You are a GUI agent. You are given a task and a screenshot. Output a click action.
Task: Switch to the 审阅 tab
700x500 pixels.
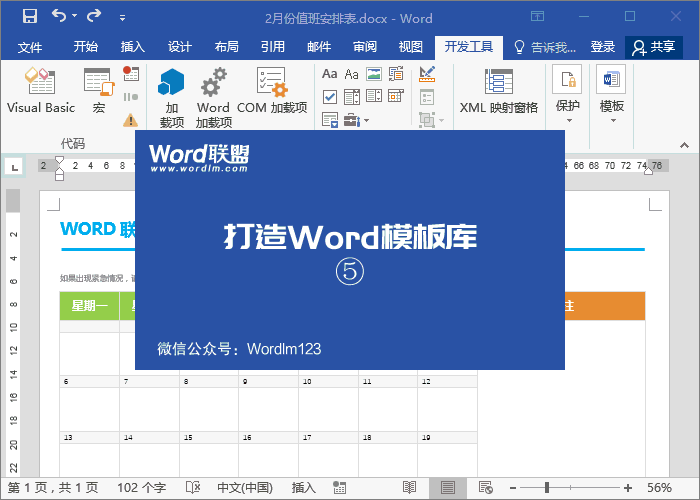coord(365,46)
